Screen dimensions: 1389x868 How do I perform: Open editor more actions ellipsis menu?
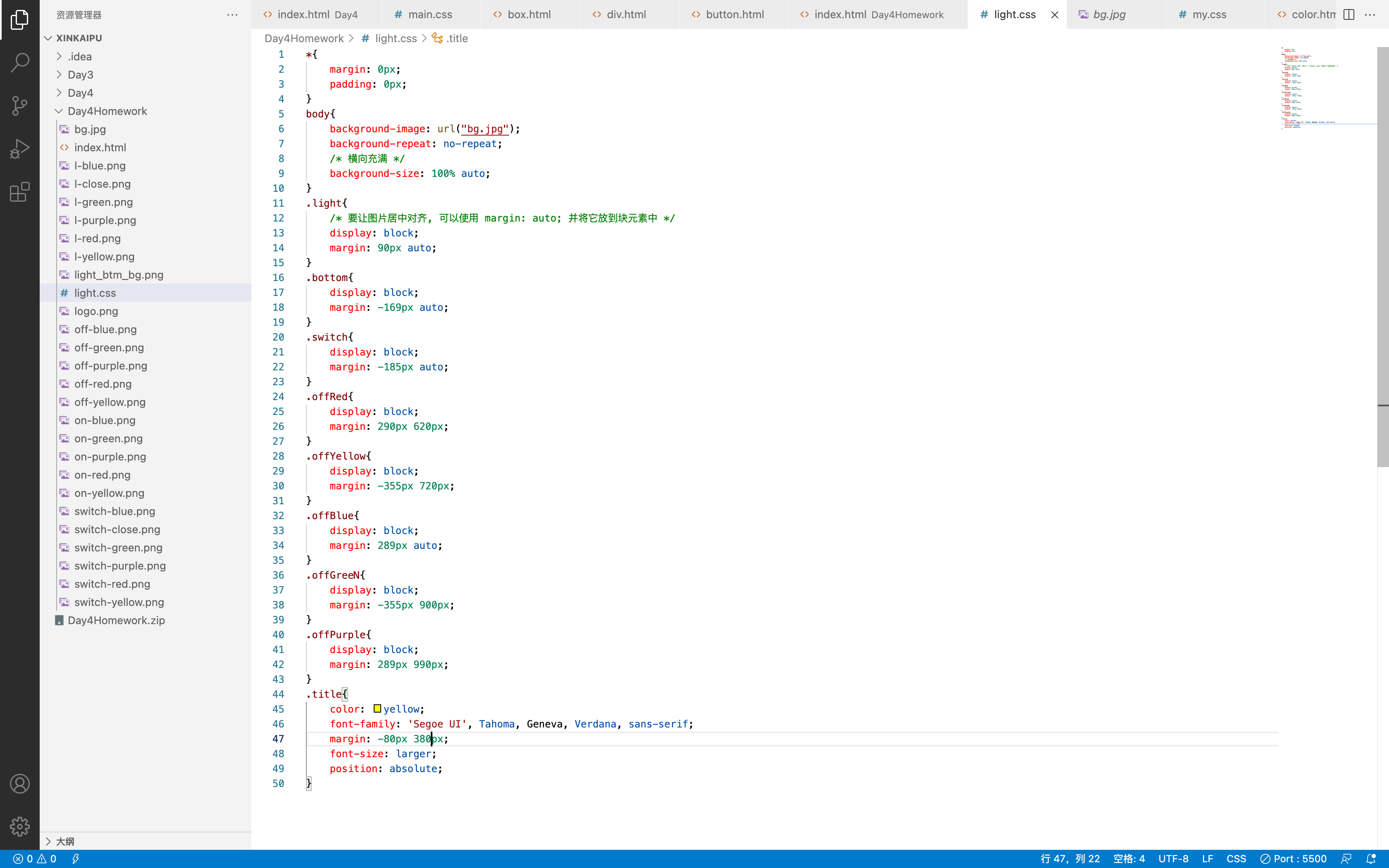coord(1371,14)
